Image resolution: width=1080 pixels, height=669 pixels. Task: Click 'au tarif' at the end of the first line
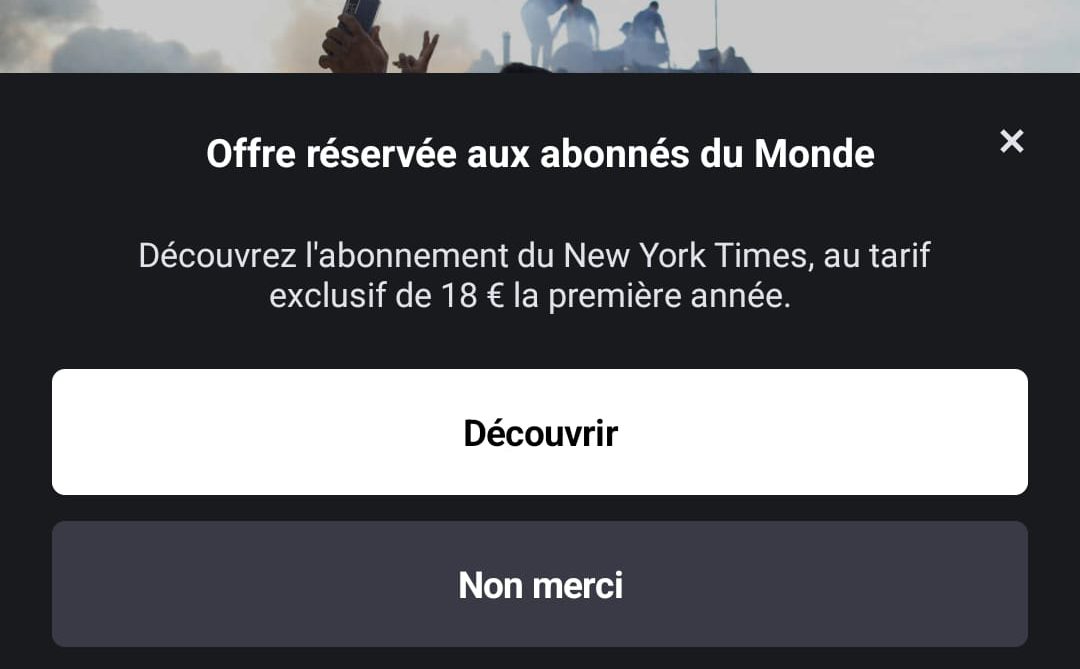pyautogui.click(x=877, y=256)
